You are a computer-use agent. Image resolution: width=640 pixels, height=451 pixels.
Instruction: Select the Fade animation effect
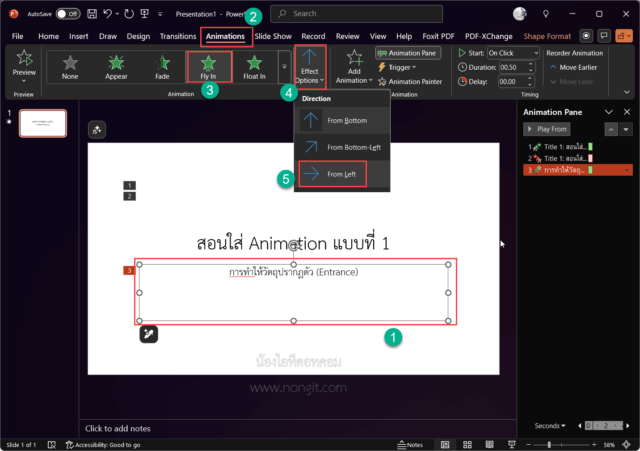tap(162, 67)
